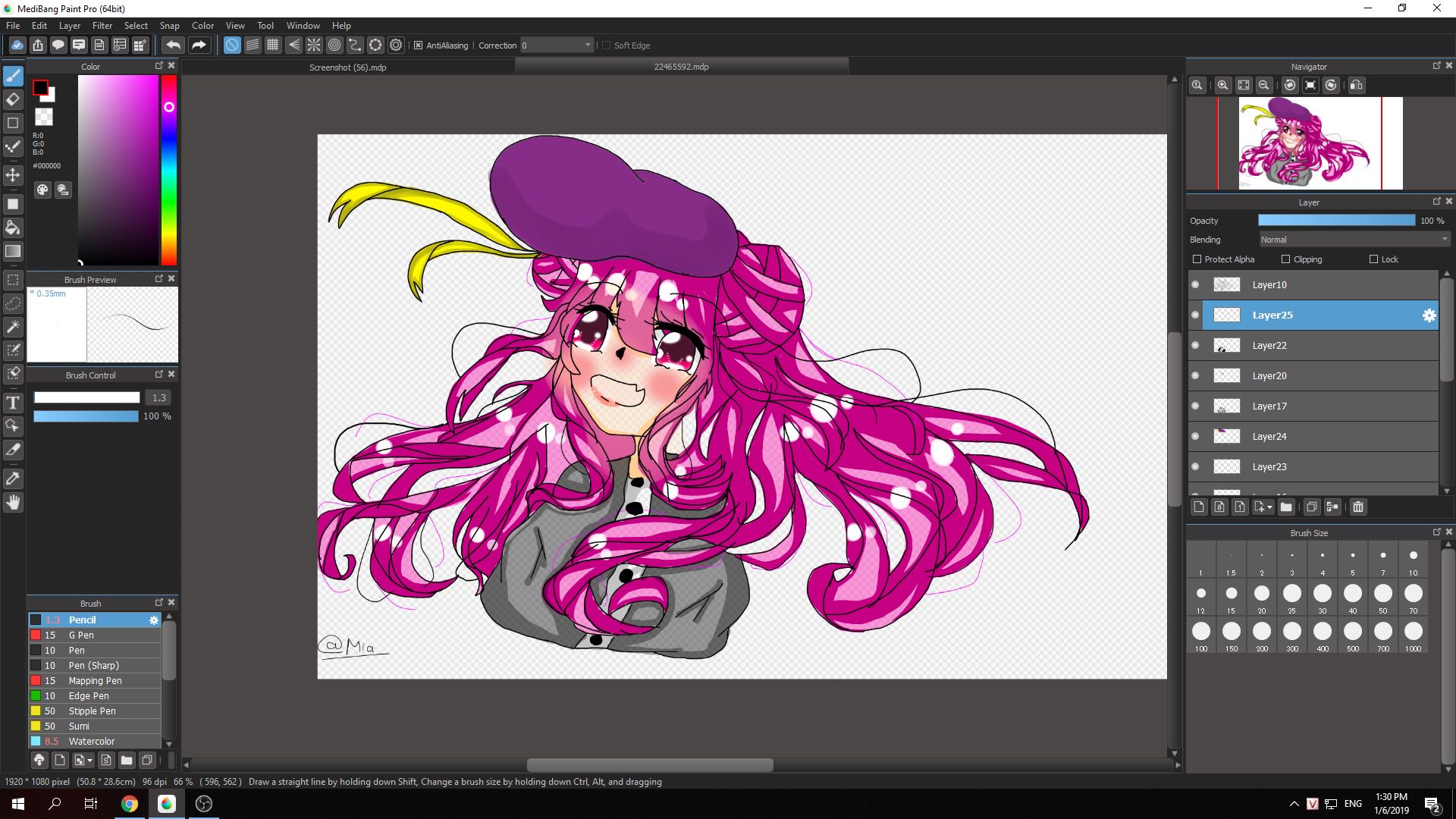The image size is (1456, 819).
Task: Choose brush size 100 preset
Action: (x=1201, y=632)
